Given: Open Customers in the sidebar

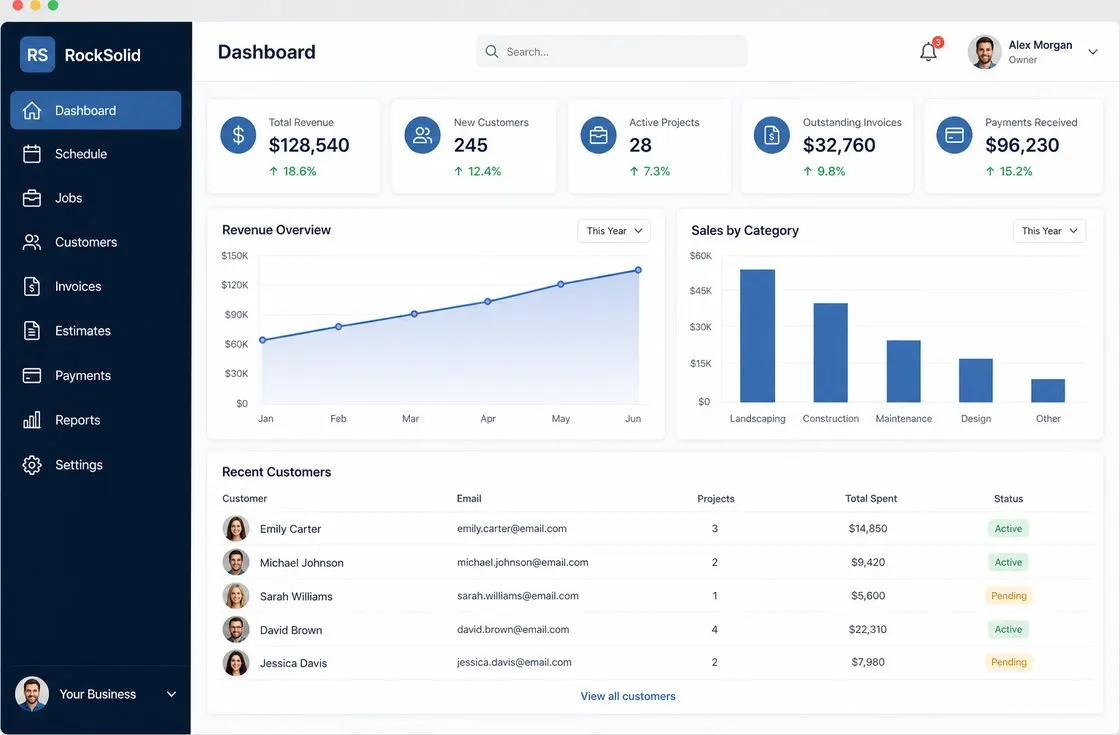Looking at the screenshot, I should tap(96, 242).
